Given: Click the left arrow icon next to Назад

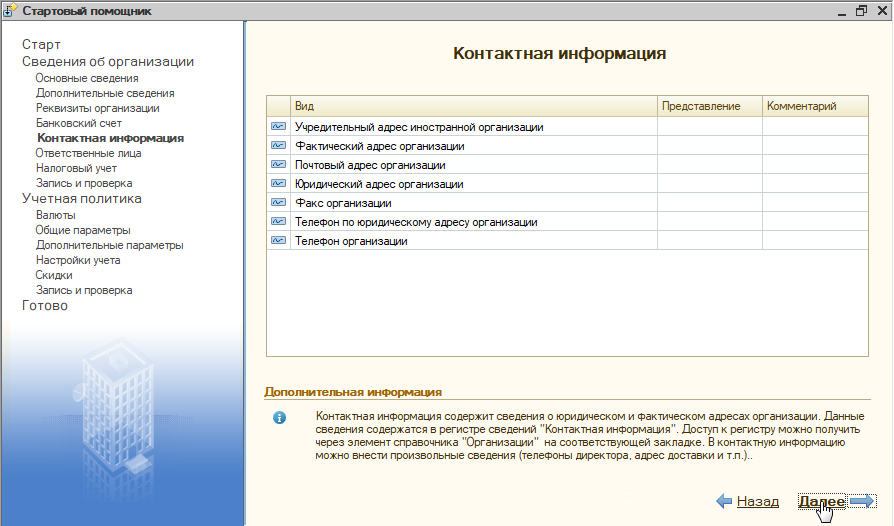Looking at the screenshot, I should tap(724, 501).
